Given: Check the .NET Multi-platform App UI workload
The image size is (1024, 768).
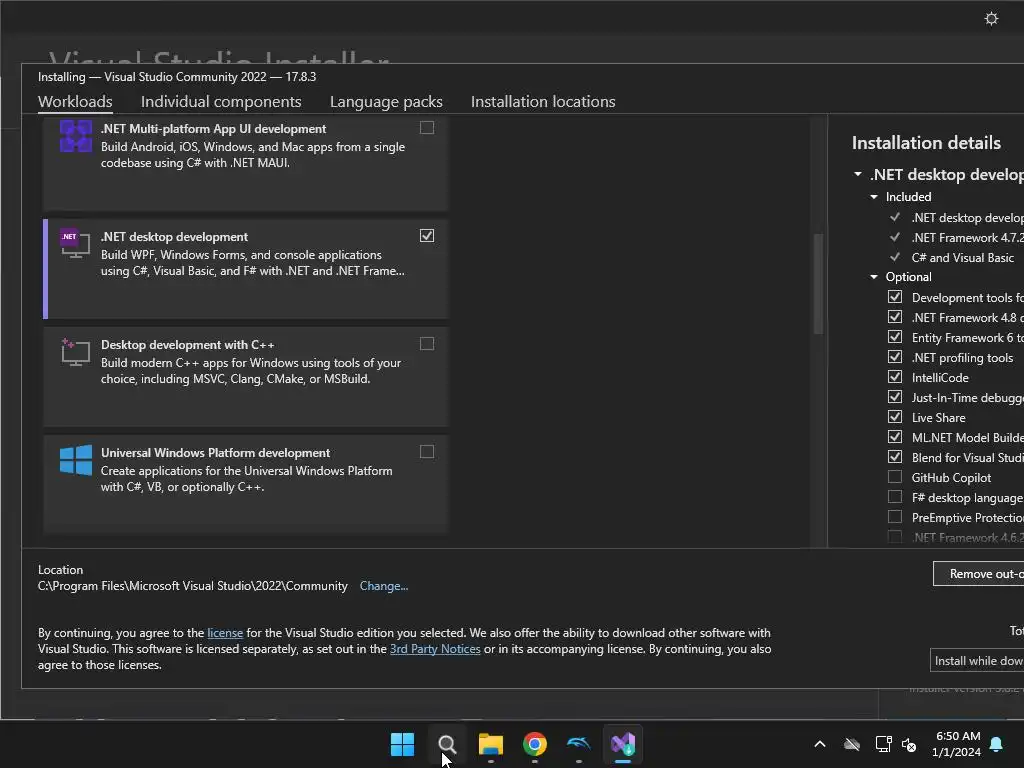Looking at the screenshot, I should 427,127.
